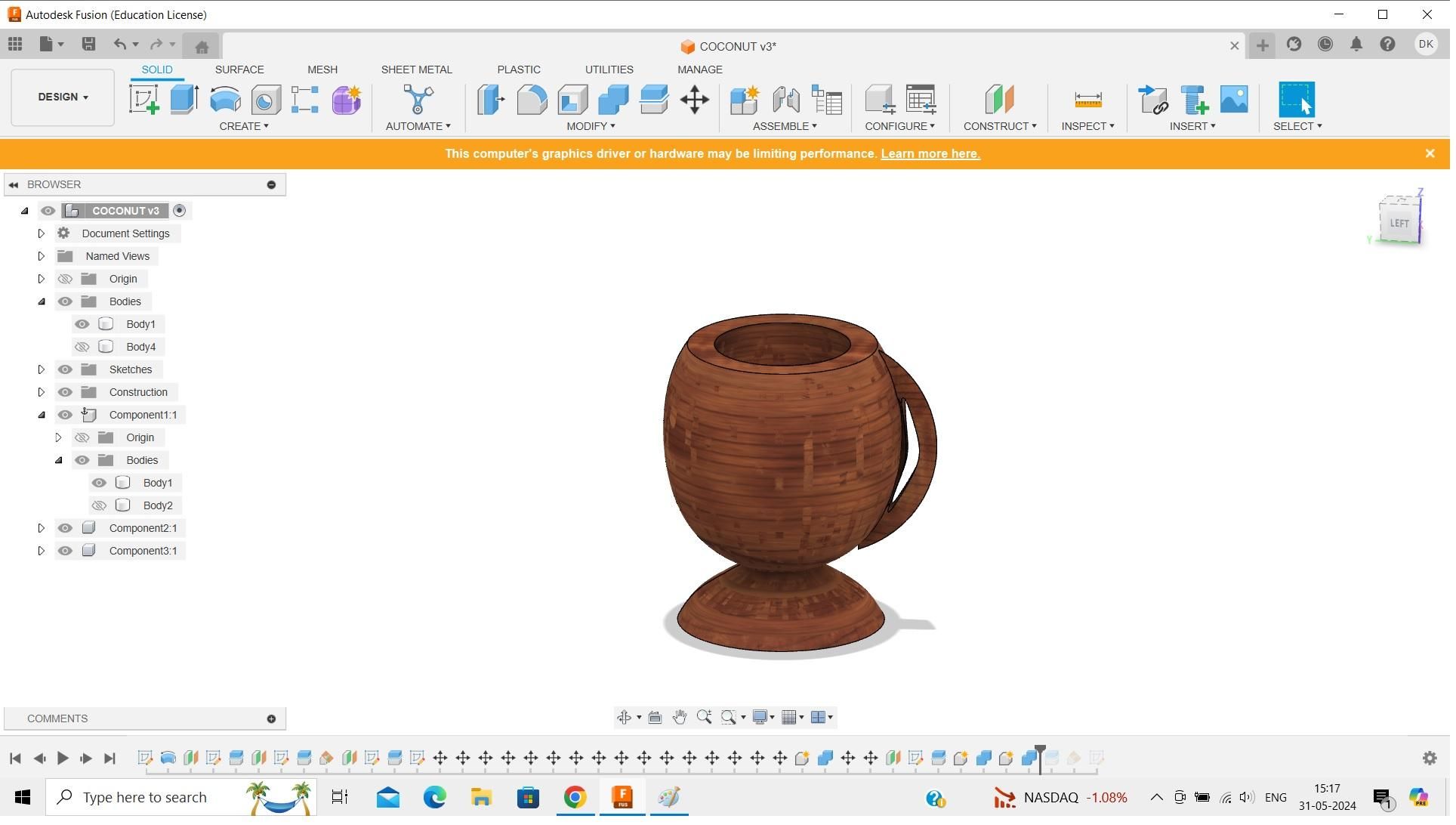Activate COCONUT v3 radio button
Image resolution: width=1456 pixels, height=825 pixels.
tap(179, 211)
